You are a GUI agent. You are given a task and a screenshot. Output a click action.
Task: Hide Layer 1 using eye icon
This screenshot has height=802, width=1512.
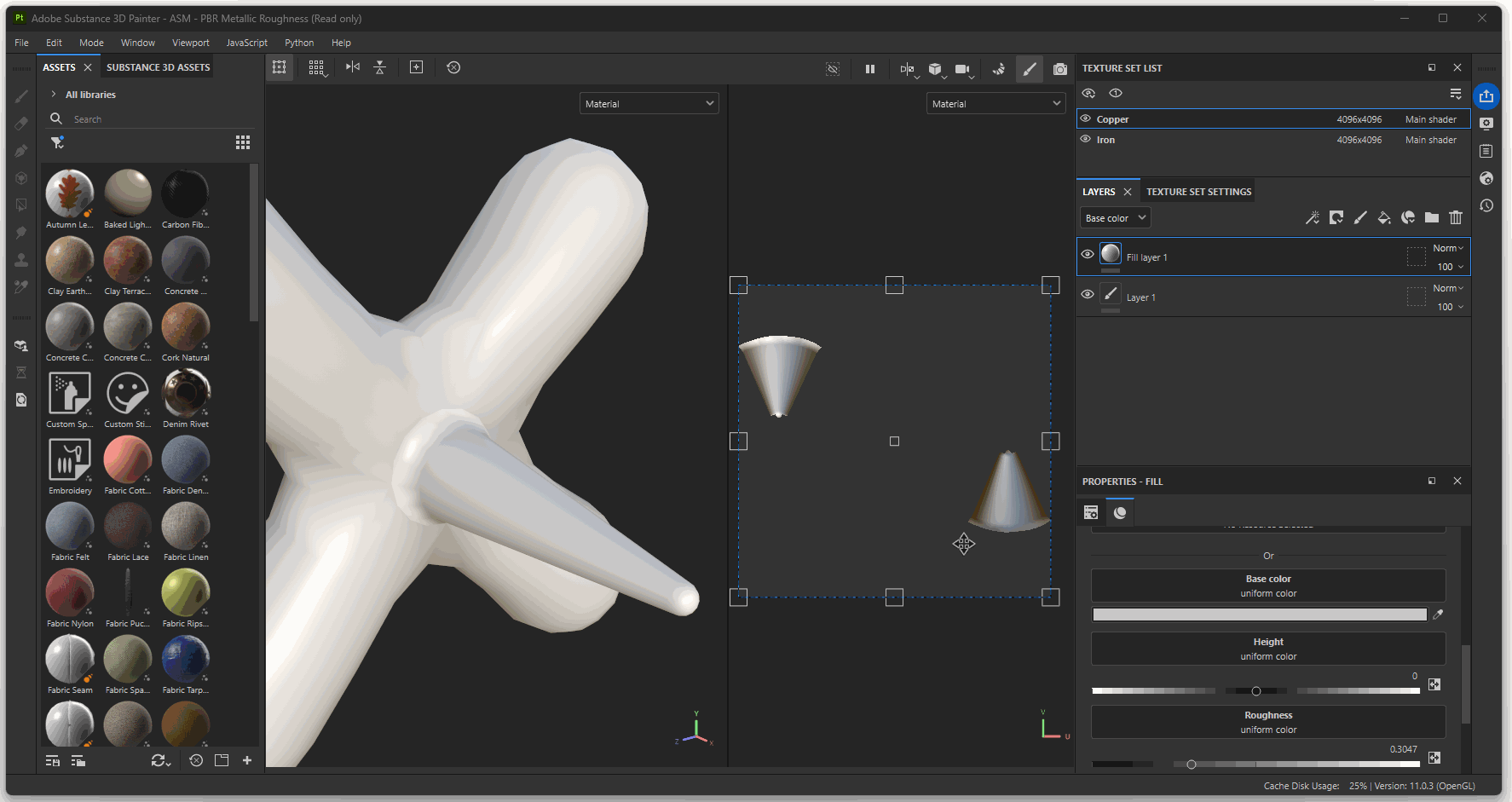(x=1088, y=295)
